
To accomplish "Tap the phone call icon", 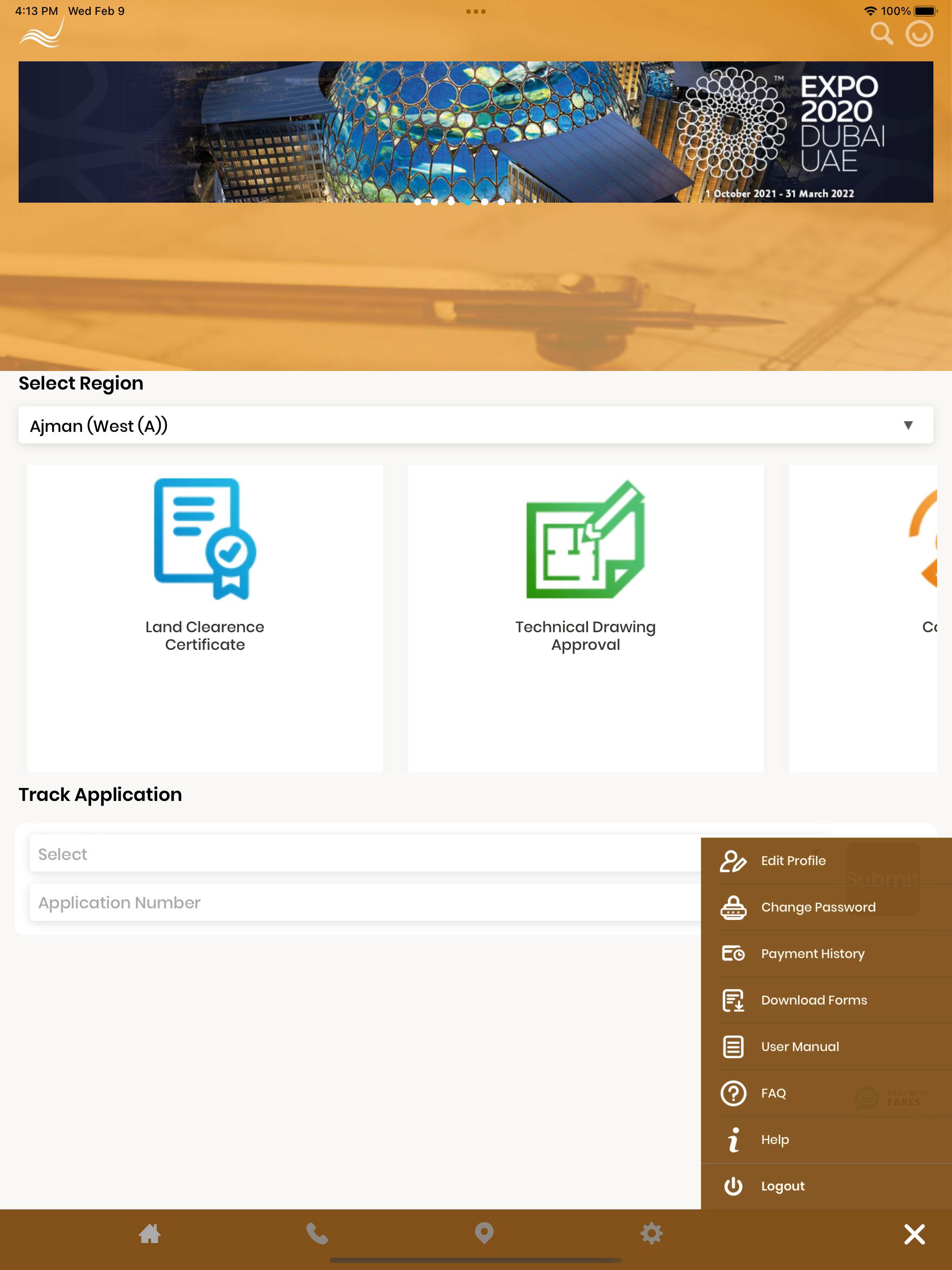I will coord(317,1233).
